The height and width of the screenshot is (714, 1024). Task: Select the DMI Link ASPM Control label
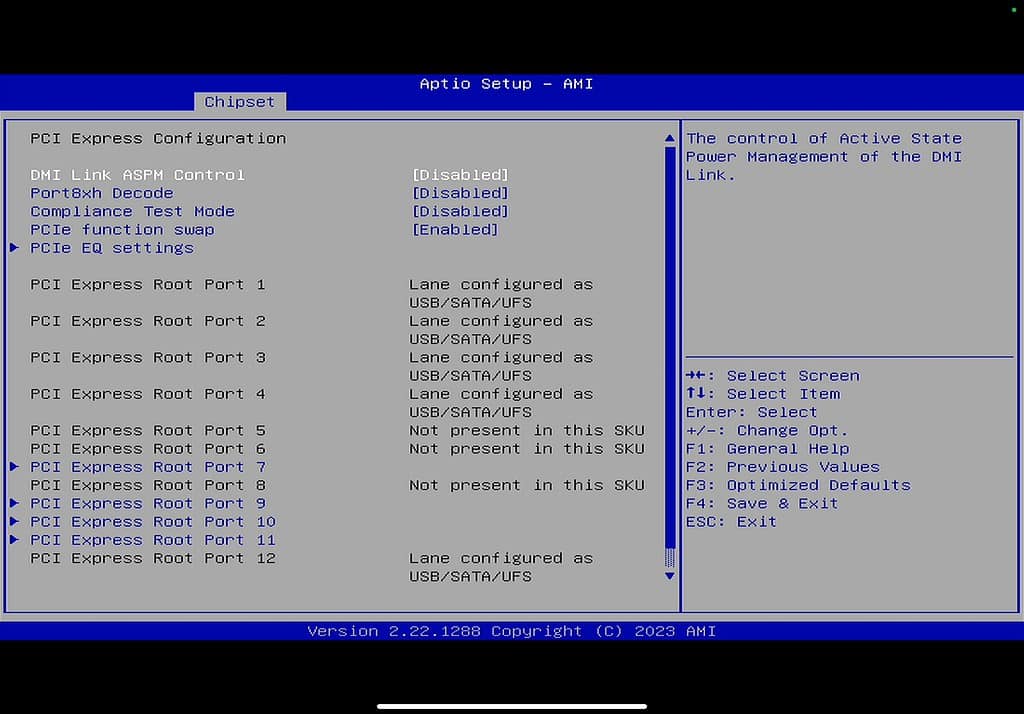tap(137, 175)
